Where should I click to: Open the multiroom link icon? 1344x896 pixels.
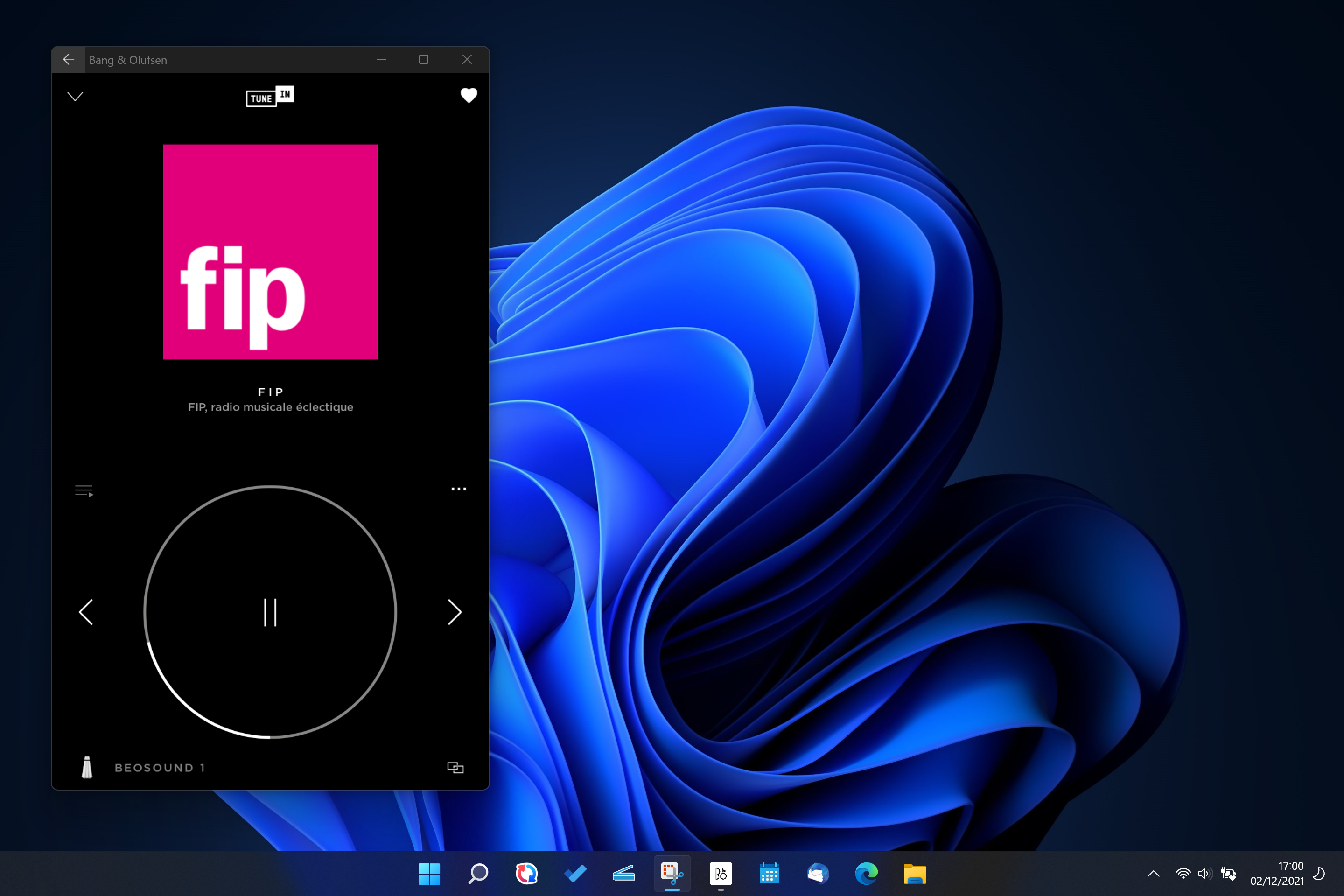point(455,767)
